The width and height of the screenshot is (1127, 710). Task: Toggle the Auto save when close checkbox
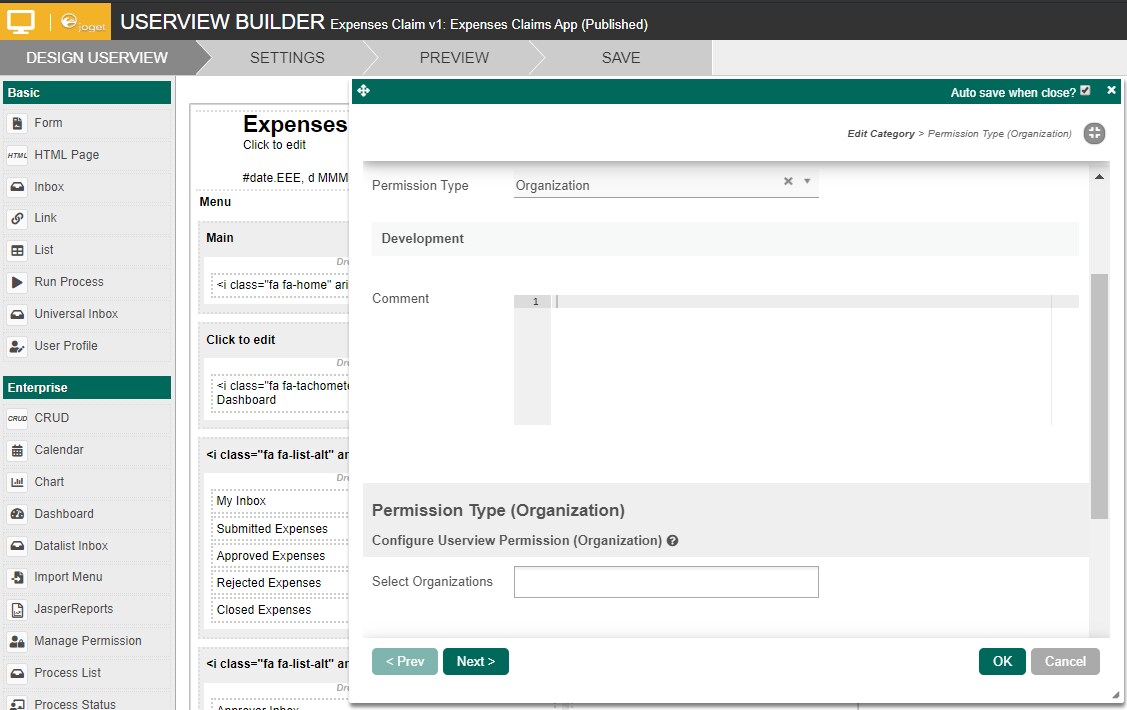click(x=1085, y=91)
